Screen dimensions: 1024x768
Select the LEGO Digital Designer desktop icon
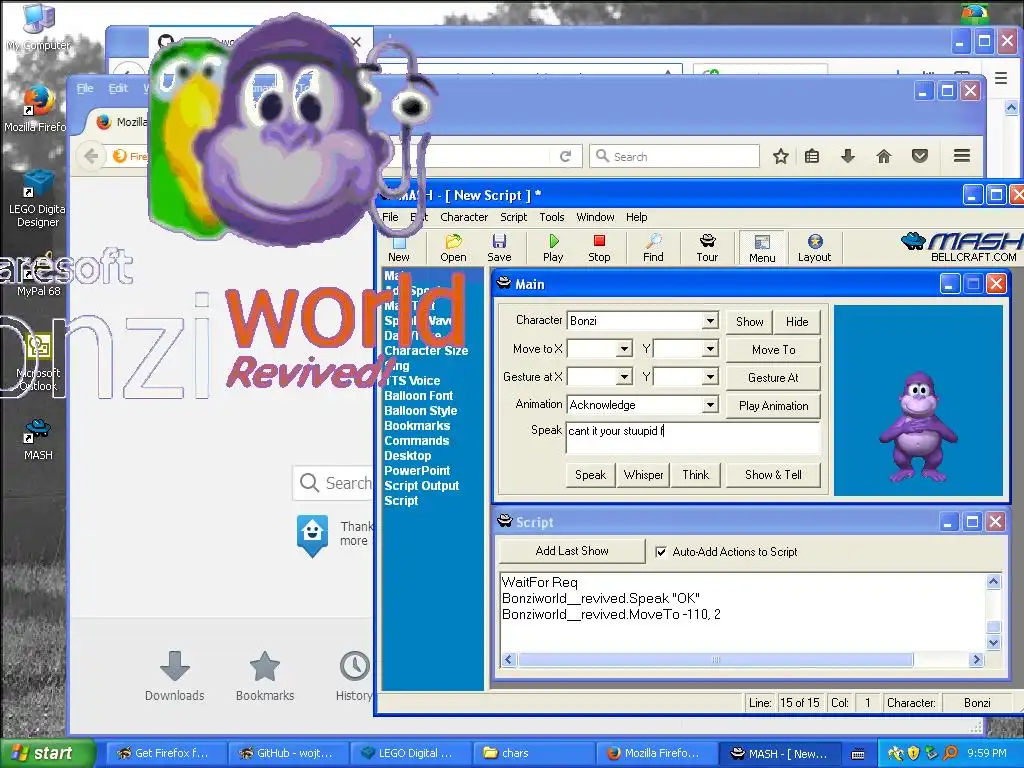point(37,199)
